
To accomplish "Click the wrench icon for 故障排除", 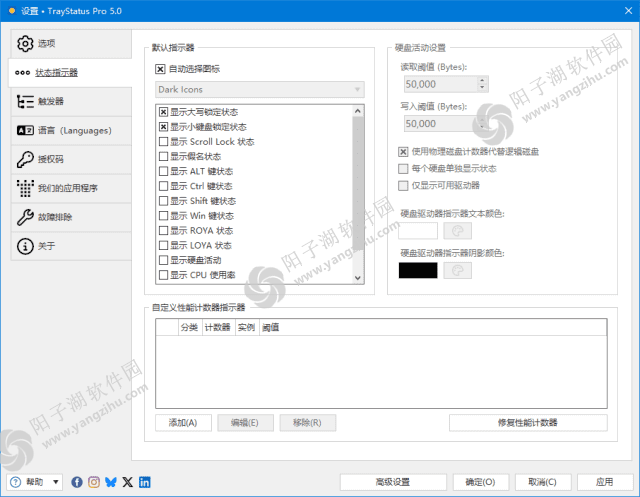I will coord(25,217).
